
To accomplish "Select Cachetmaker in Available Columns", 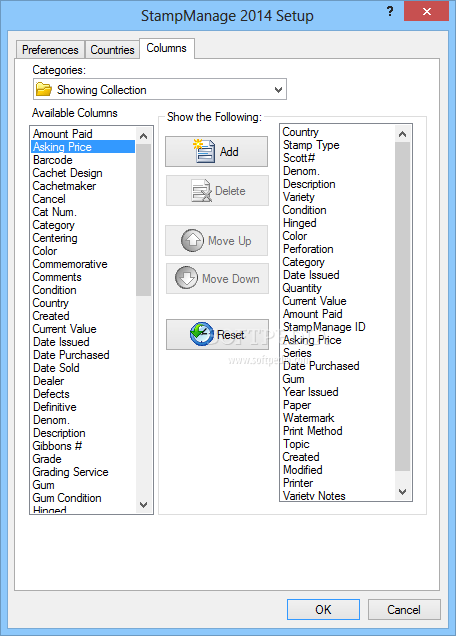I will (x=83, y=186).
